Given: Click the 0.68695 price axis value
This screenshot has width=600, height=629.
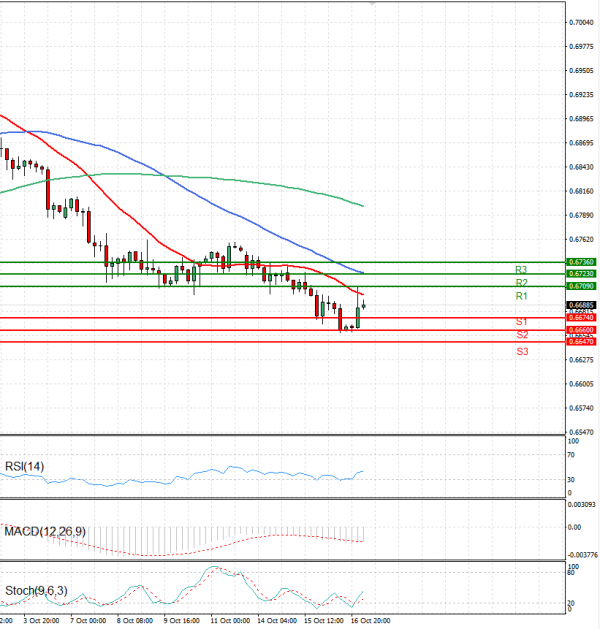Looking at the screenshot, I should point(581,143).
